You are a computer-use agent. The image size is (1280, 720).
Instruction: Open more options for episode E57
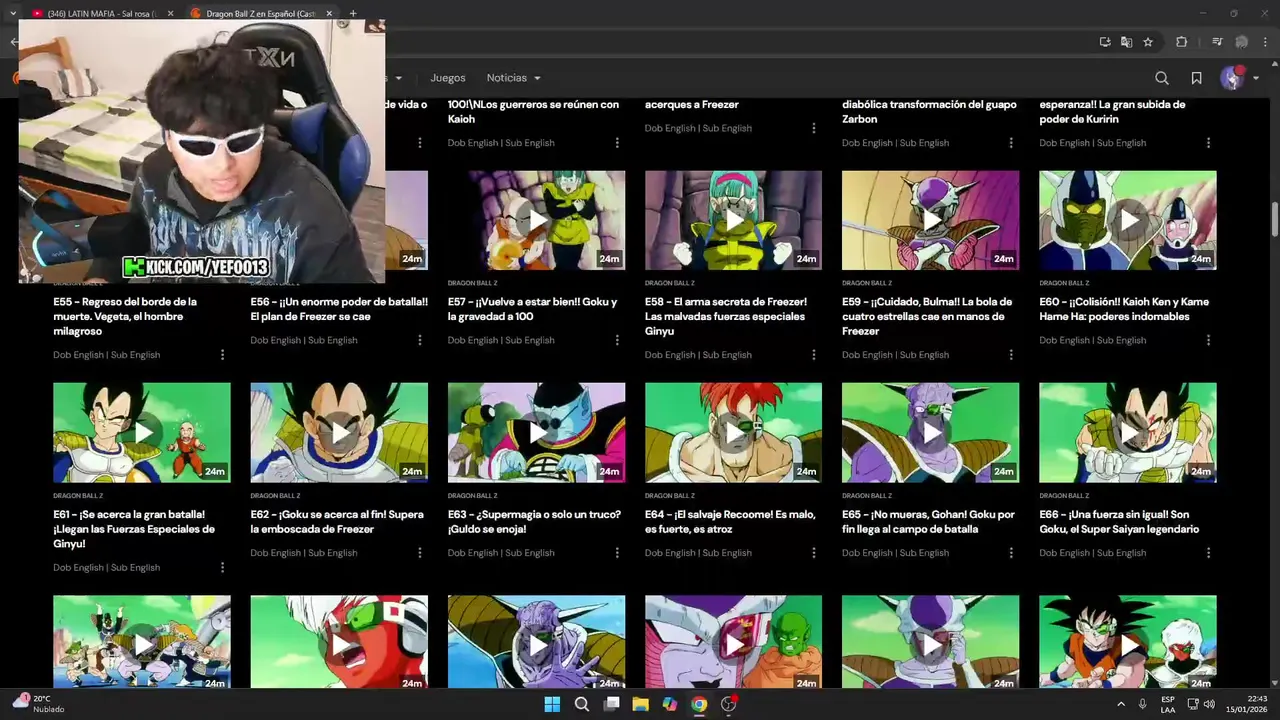(616, 340)
